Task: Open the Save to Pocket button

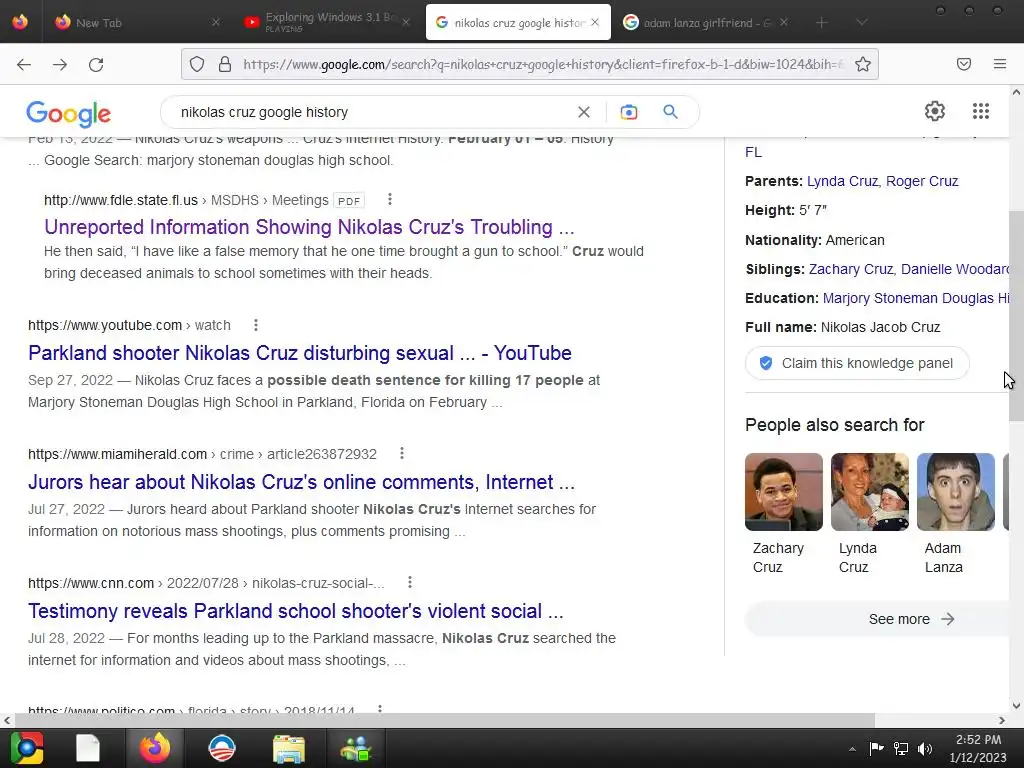Action: click(x=964, y=64)
